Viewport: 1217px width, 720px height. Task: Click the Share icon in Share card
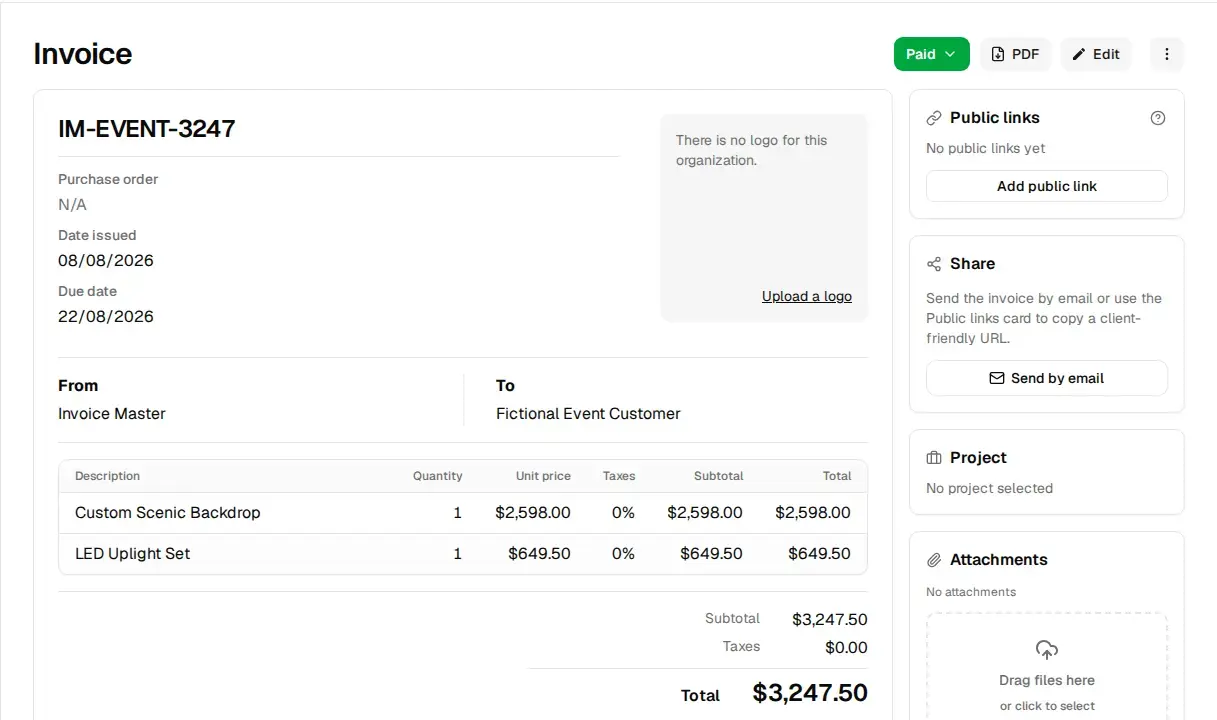click(934, 264)
